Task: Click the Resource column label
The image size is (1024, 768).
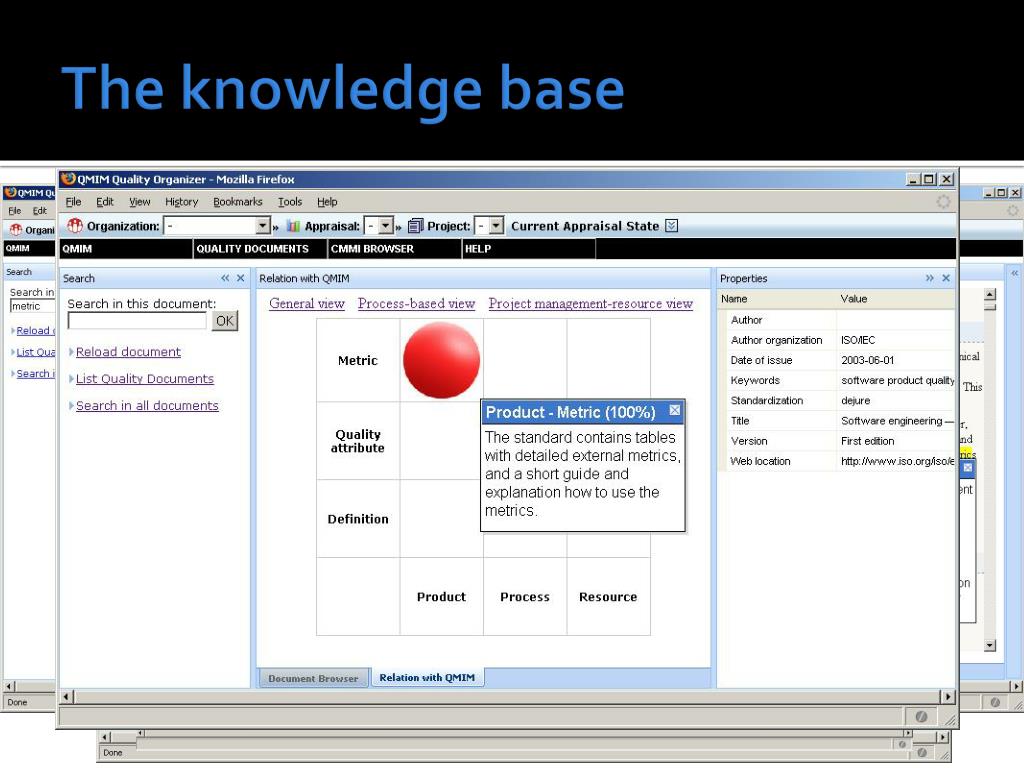Action: (608, 597)
